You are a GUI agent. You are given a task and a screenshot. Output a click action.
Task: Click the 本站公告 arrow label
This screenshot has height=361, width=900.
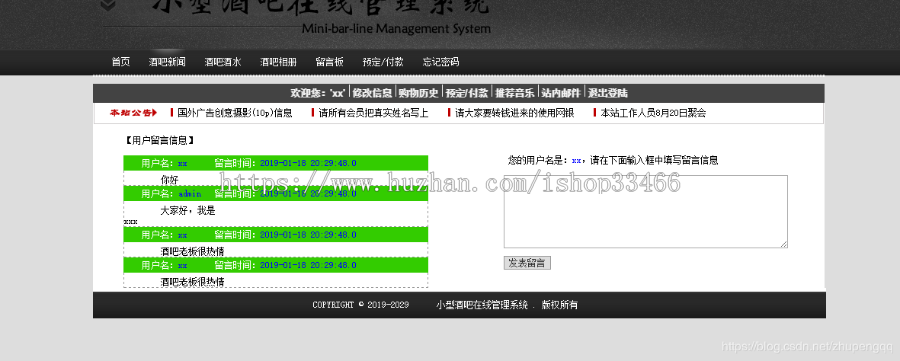point(134,113)
